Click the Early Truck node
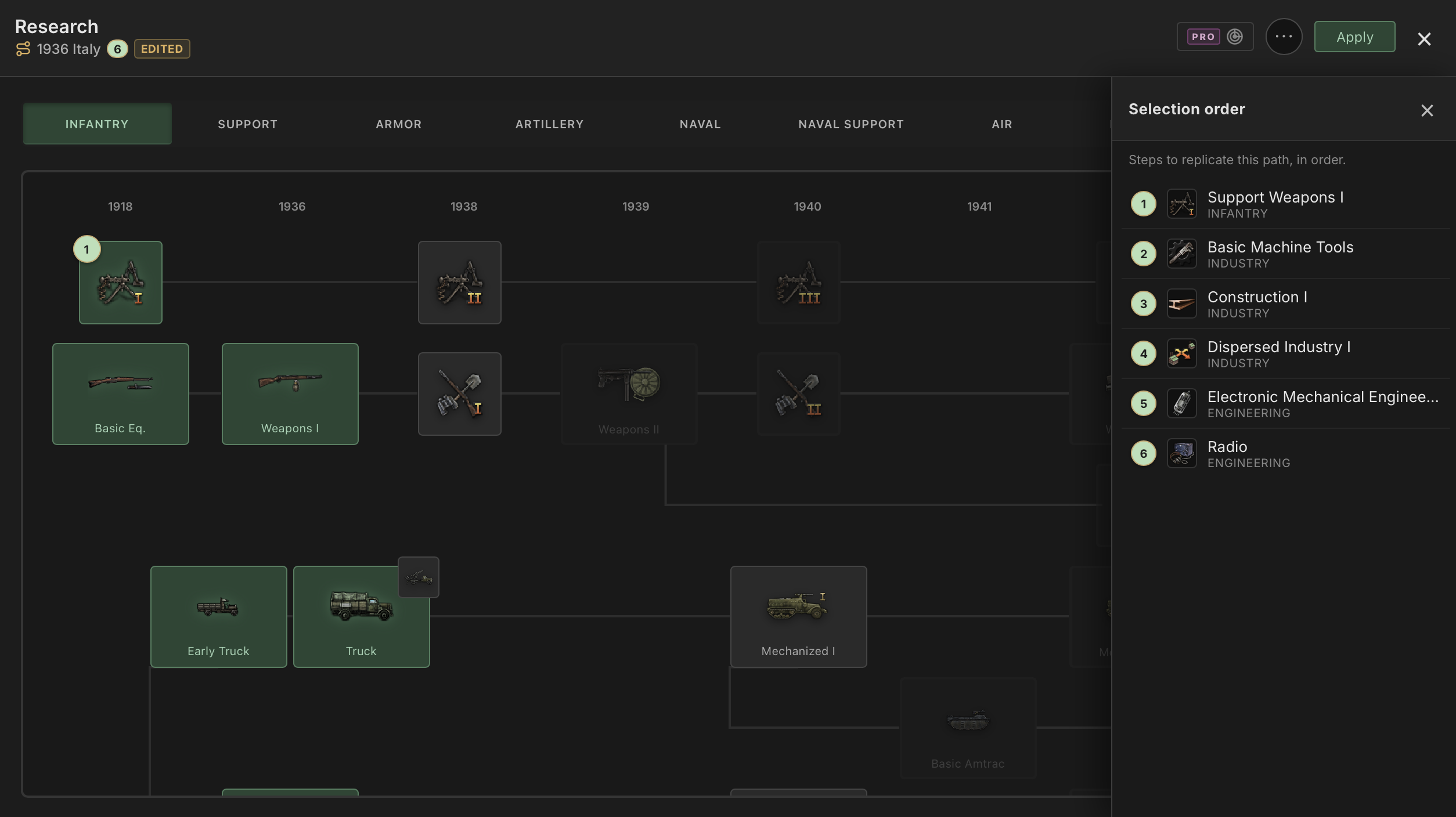1456x817 pixels. (x=219, y=617)
